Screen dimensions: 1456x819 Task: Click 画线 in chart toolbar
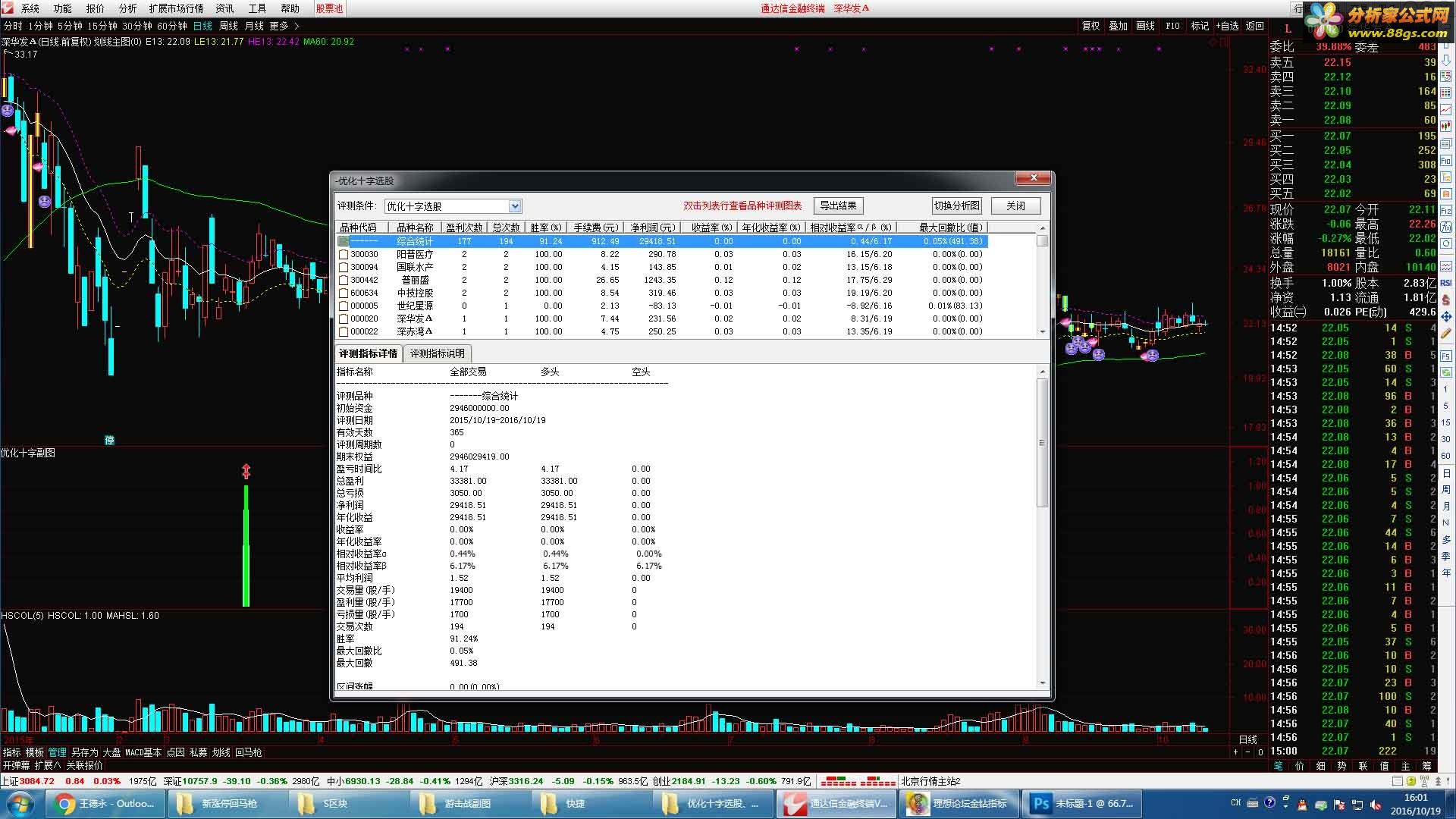pos(1145,26)
